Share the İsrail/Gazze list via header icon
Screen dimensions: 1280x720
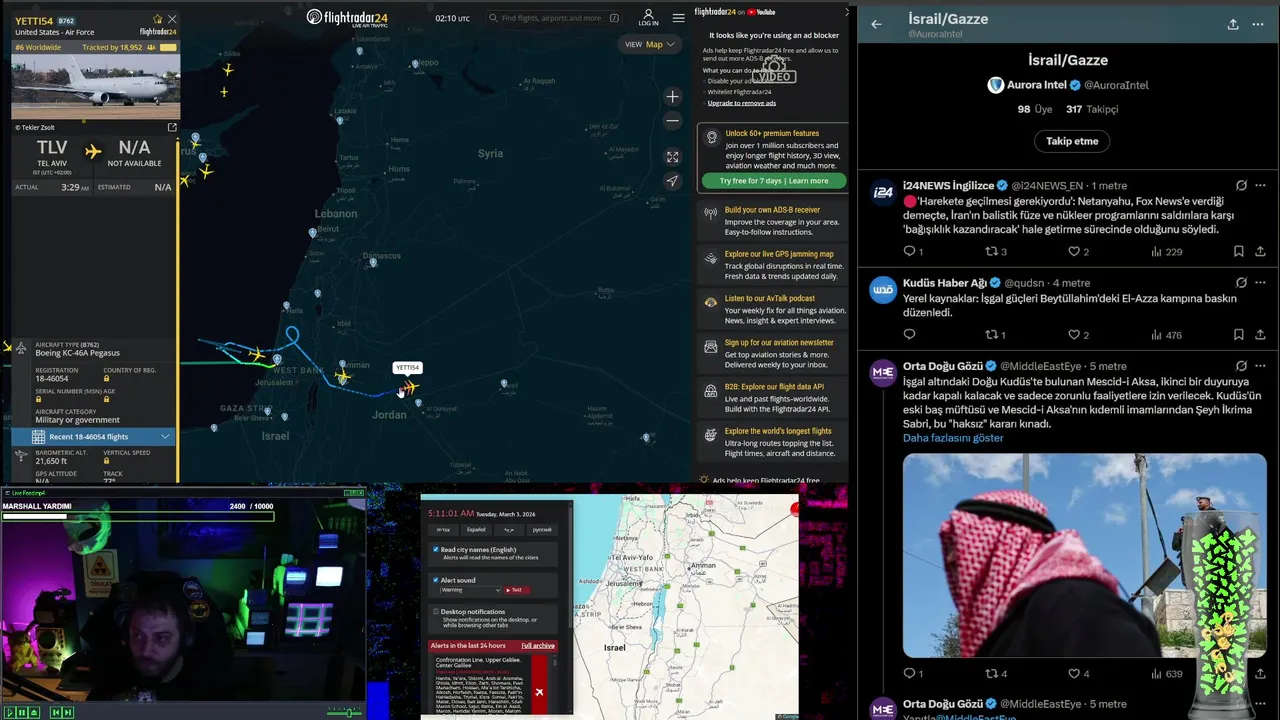click(x=1233, y=25)
